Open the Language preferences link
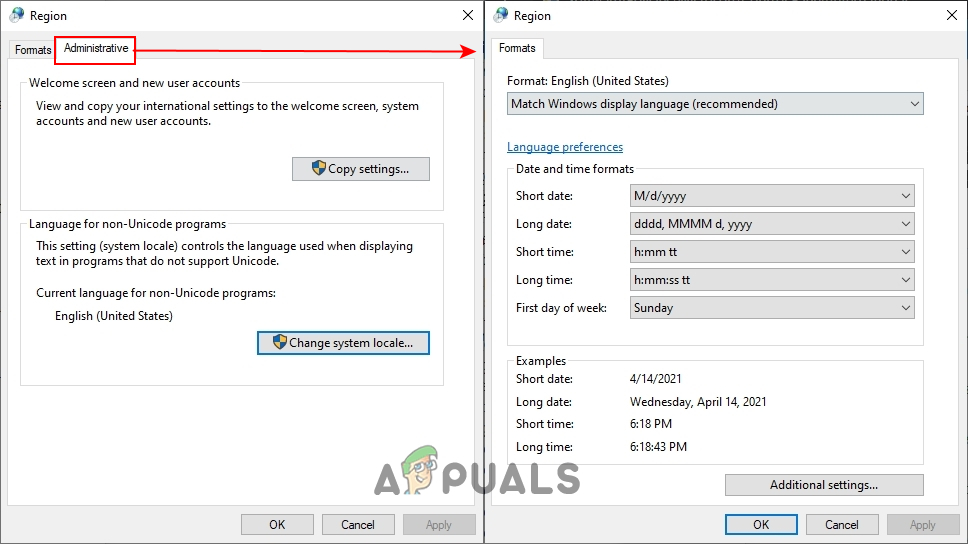 pyautogui.click(x=565, y=147)
